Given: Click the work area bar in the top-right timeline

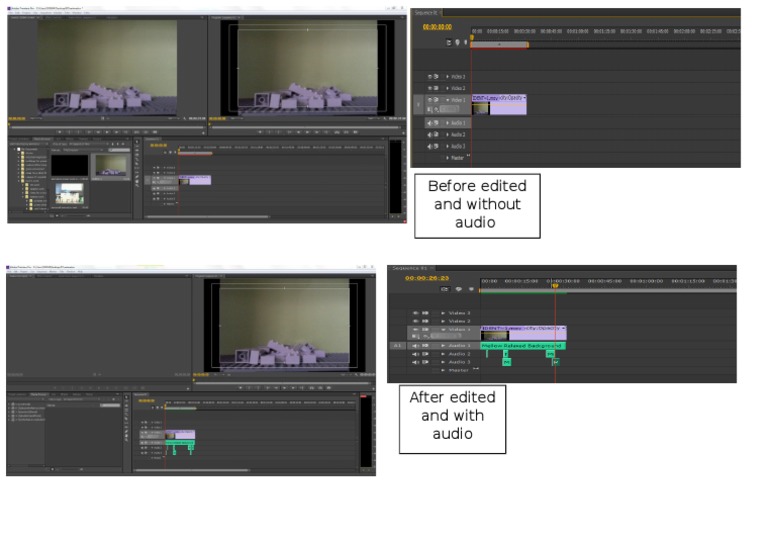Looking at the screenshot, I should [x=499, y=44].
